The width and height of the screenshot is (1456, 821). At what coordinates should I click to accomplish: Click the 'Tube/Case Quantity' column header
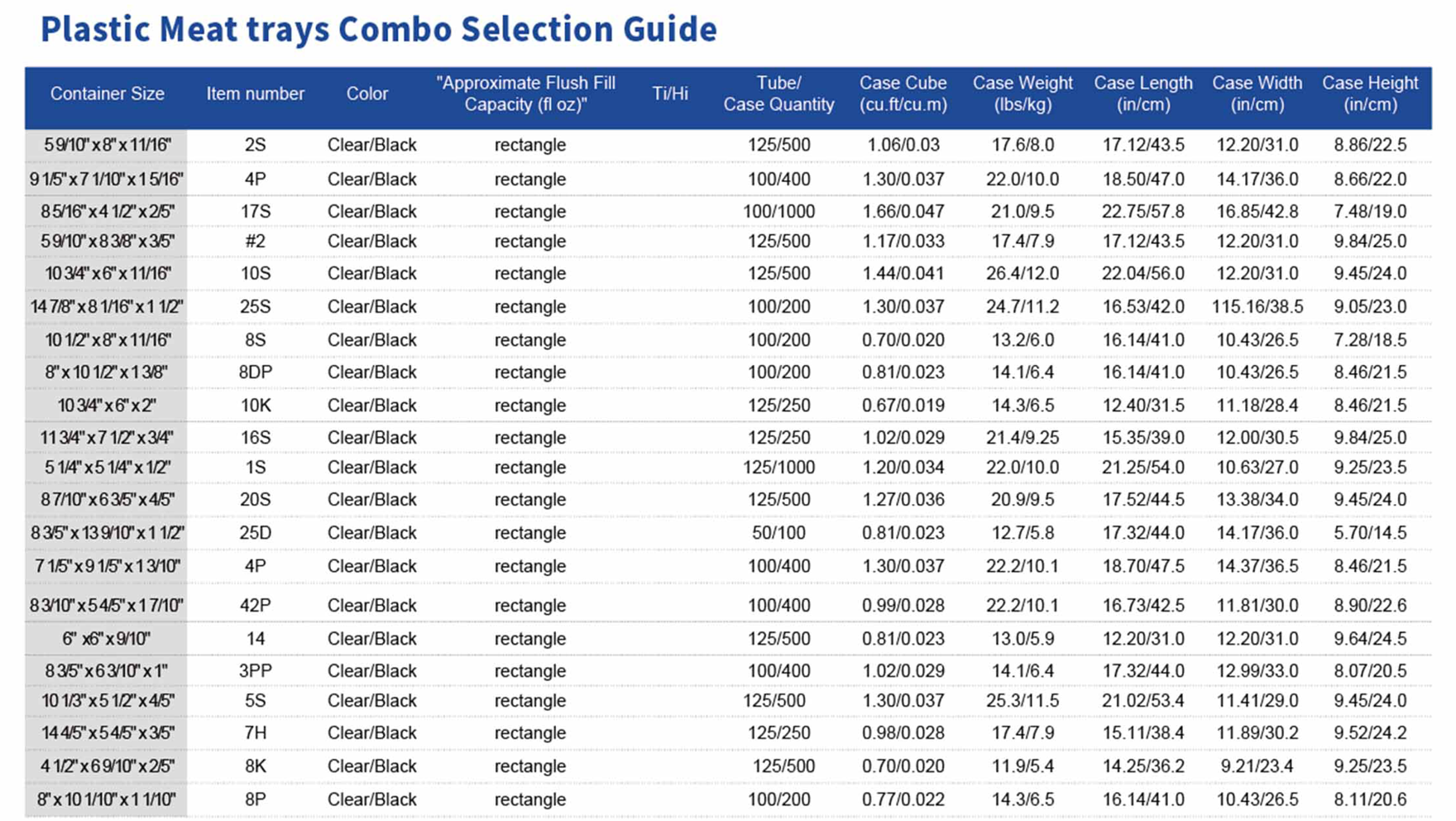click(778, 94)
